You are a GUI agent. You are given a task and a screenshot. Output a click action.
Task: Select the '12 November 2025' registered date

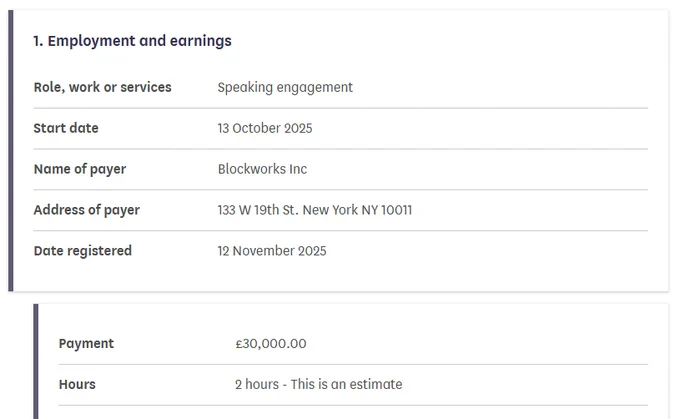272,251
